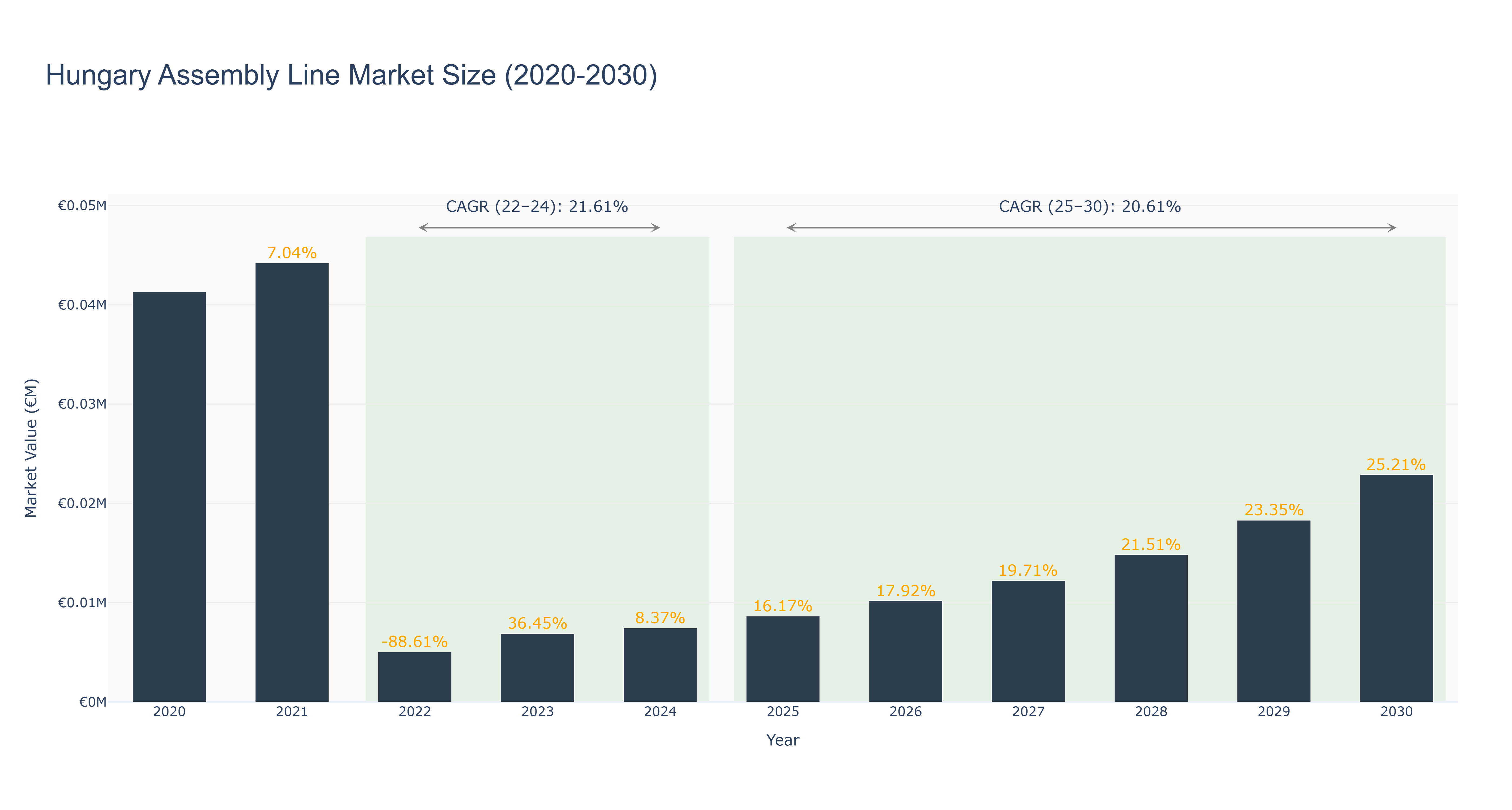Image resolution: width=1512 pixels, height=810 pixels.
Task: Click the €0.04M y-axis tick label
Action: [82, 305]
